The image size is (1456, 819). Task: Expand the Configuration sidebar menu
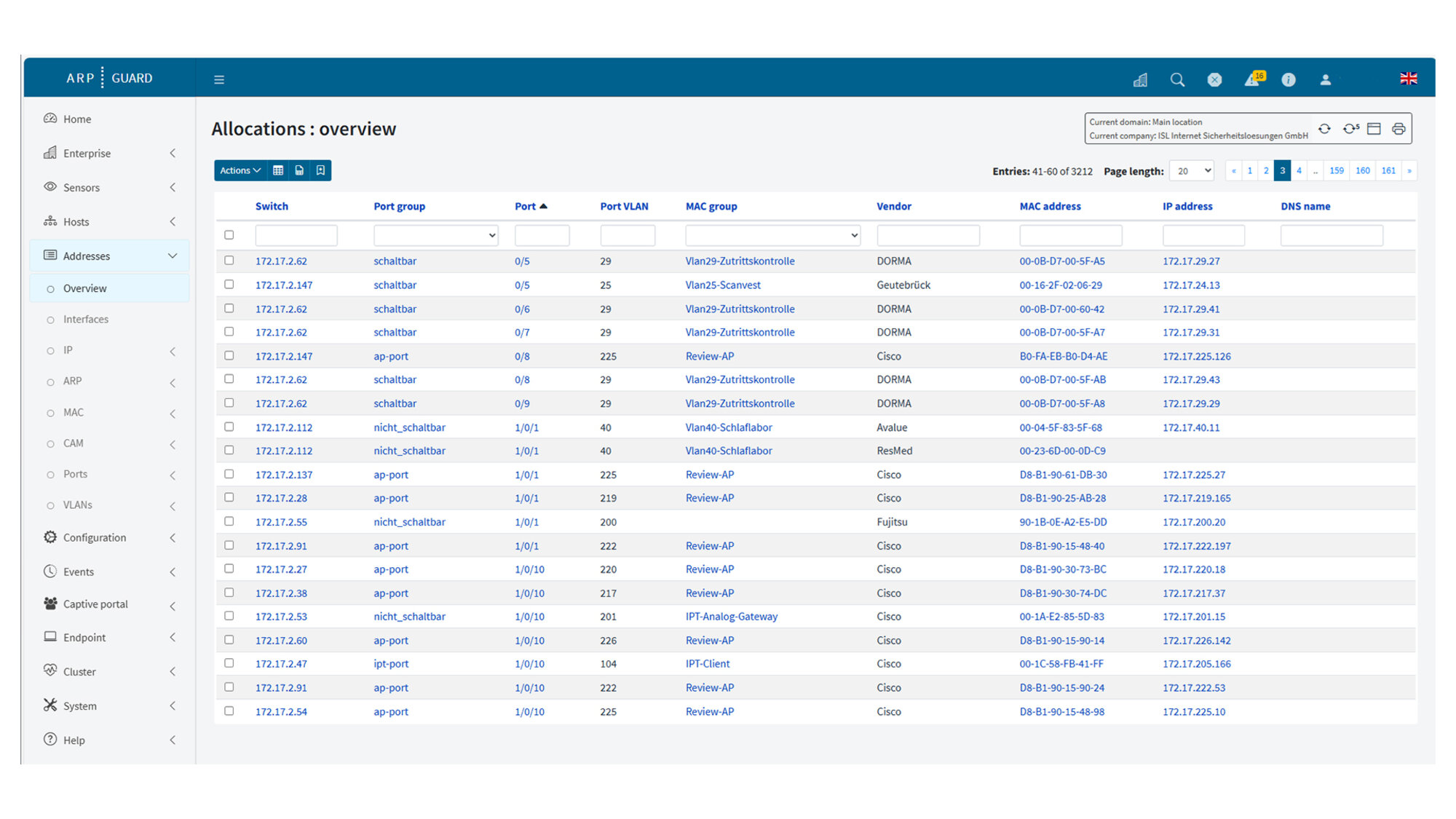click(95, 537)
